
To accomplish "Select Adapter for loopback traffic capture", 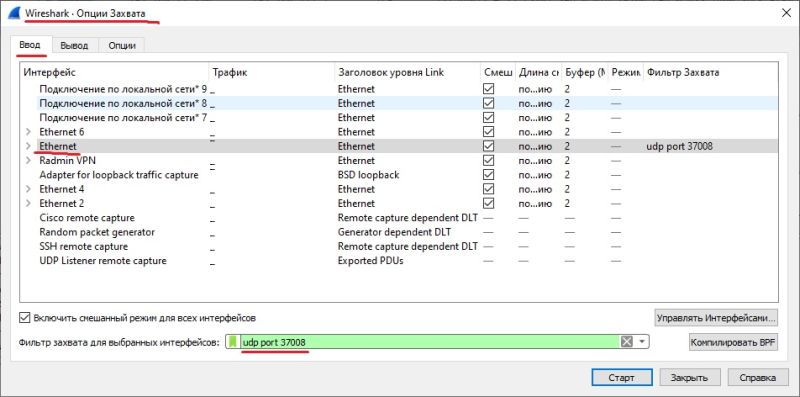I will click(x=119, y=175).
